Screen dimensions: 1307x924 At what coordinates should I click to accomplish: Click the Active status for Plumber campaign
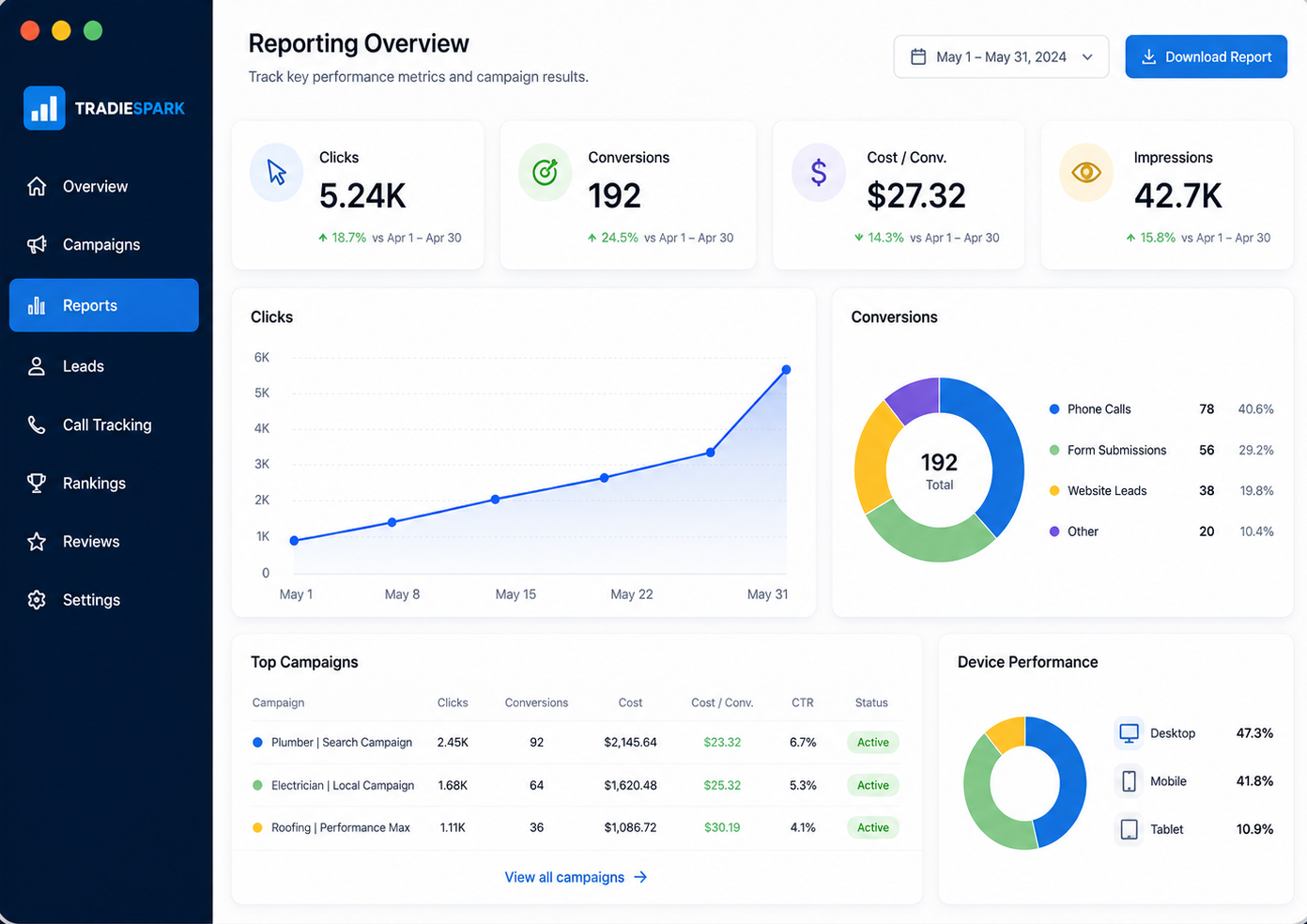(873, 742)
